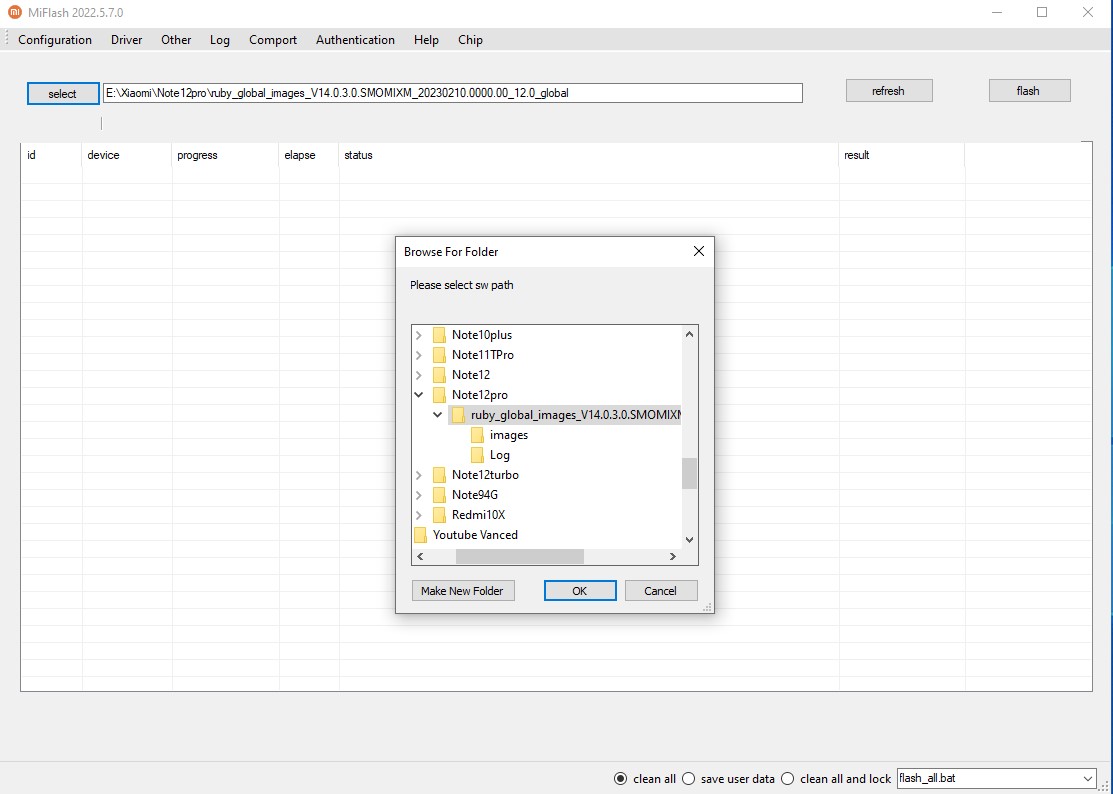The image size is (1113, 794).
Task: Click the Log subfolder name
Action: pos(500,455)
